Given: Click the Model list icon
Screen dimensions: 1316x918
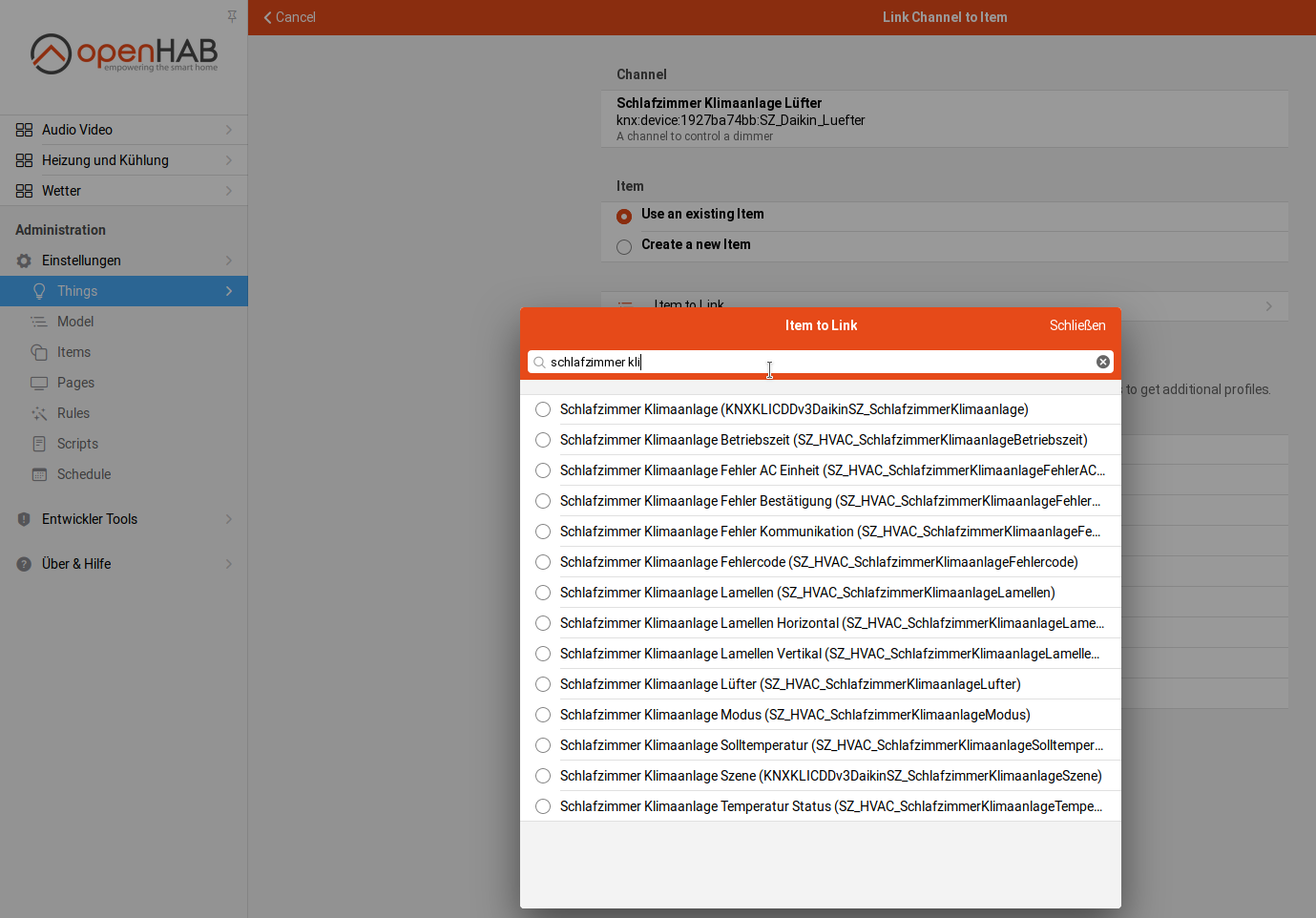Looking at the screenshot, I should tap(39, 322).
